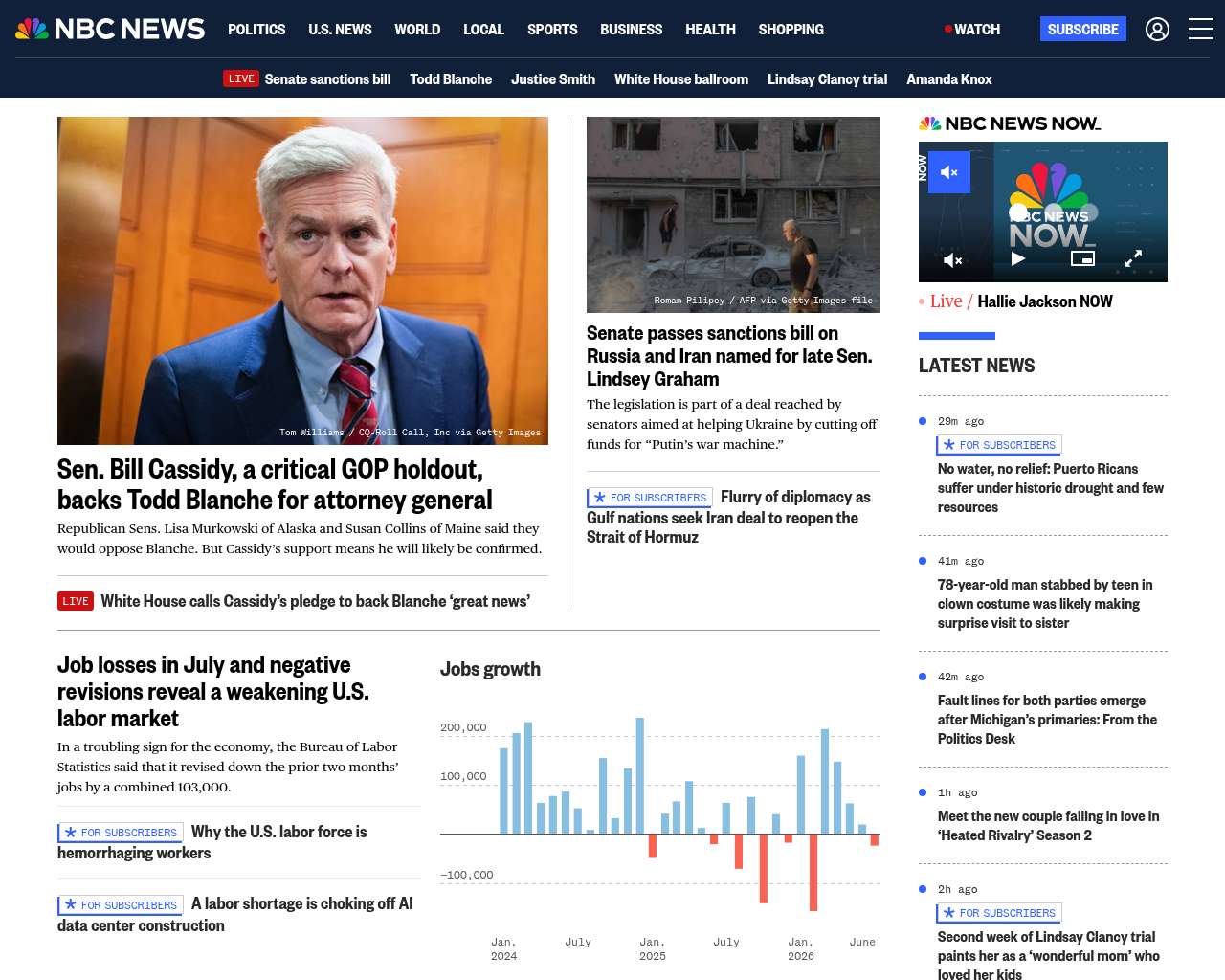
Task: Click the '1h ago' timestamp
Action: [958, 792]
